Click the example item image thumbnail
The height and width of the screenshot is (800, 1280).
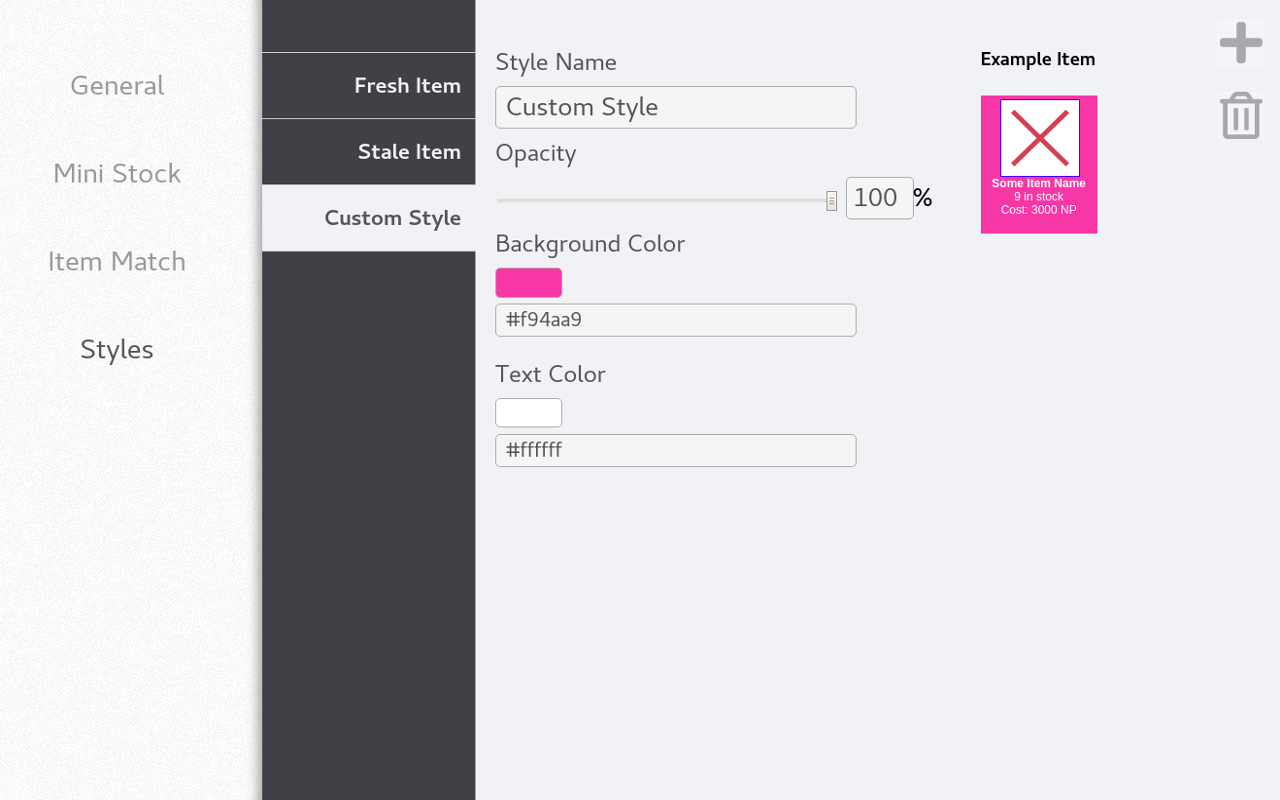click(x=1040, y=138)
